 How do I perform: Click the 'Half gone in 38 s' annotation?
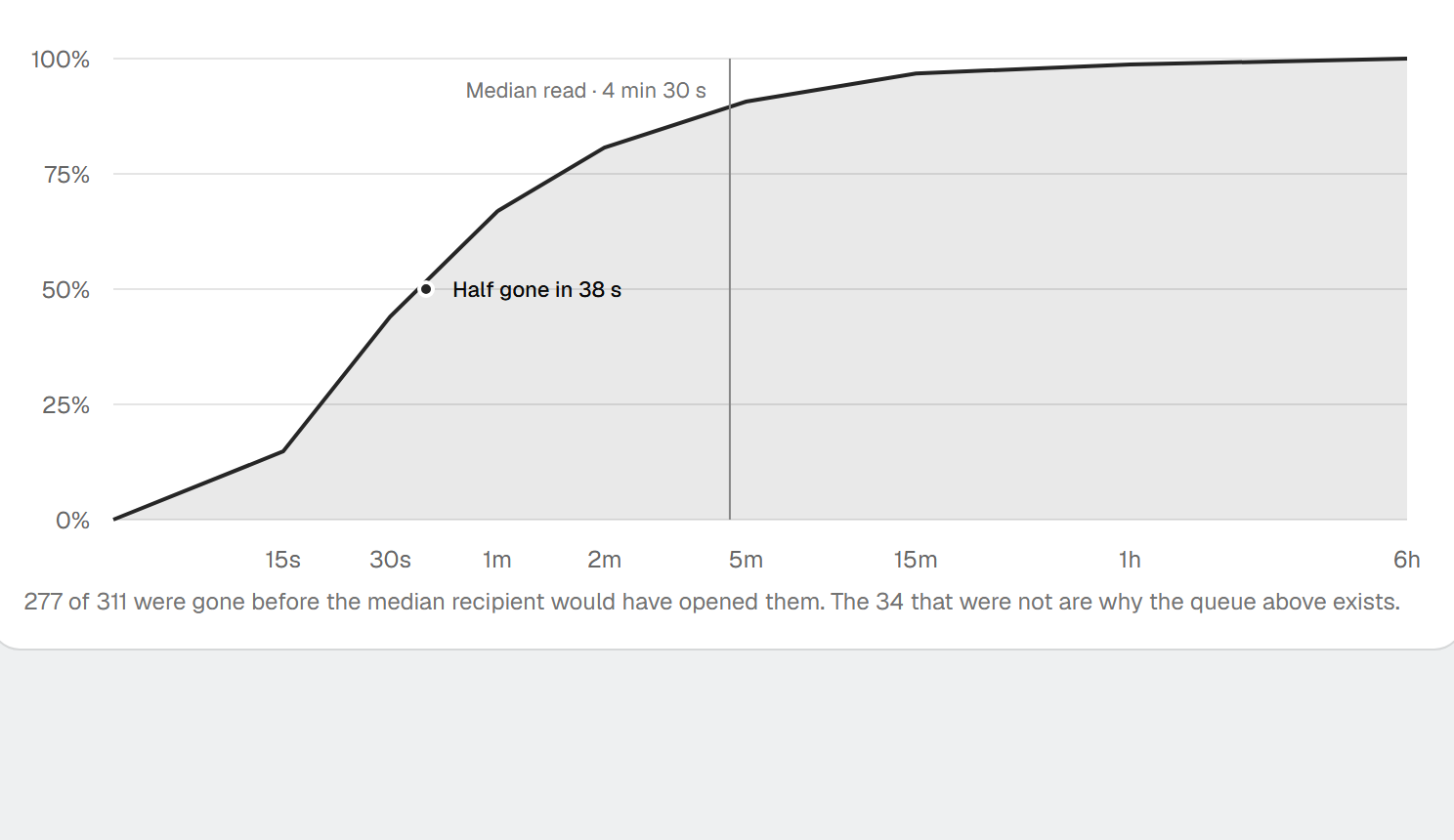click(x=536, y=289)
